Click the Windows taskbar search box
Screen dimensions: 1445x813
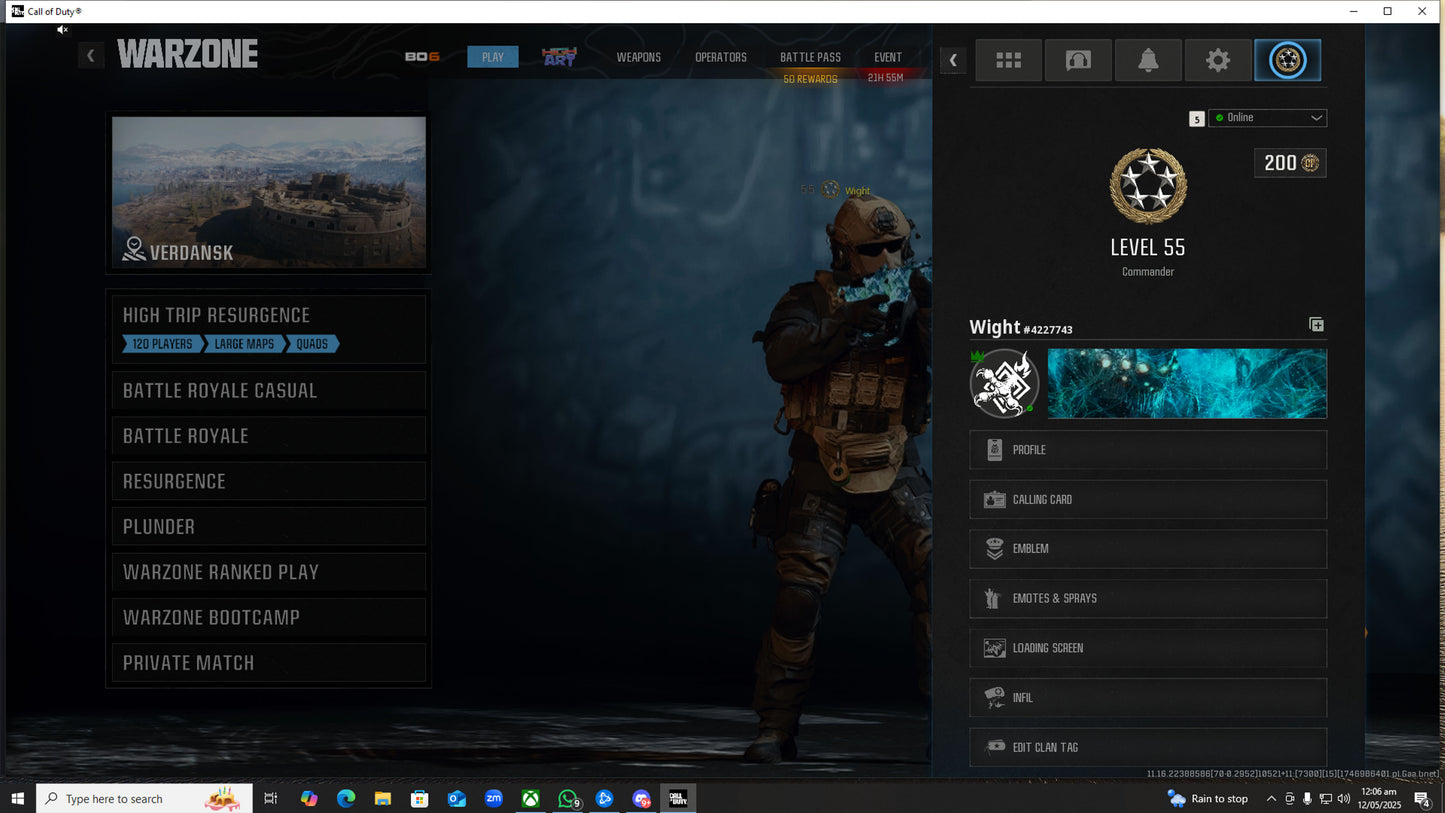145,798
